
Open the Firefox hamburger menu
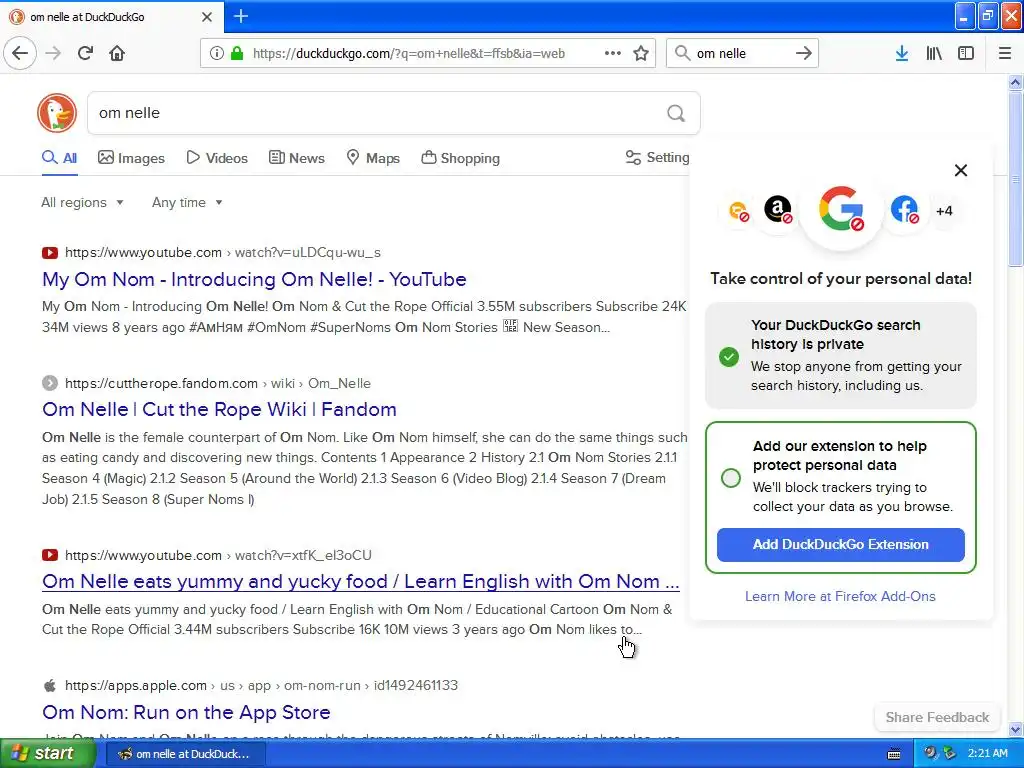(x=1005, y=53)
